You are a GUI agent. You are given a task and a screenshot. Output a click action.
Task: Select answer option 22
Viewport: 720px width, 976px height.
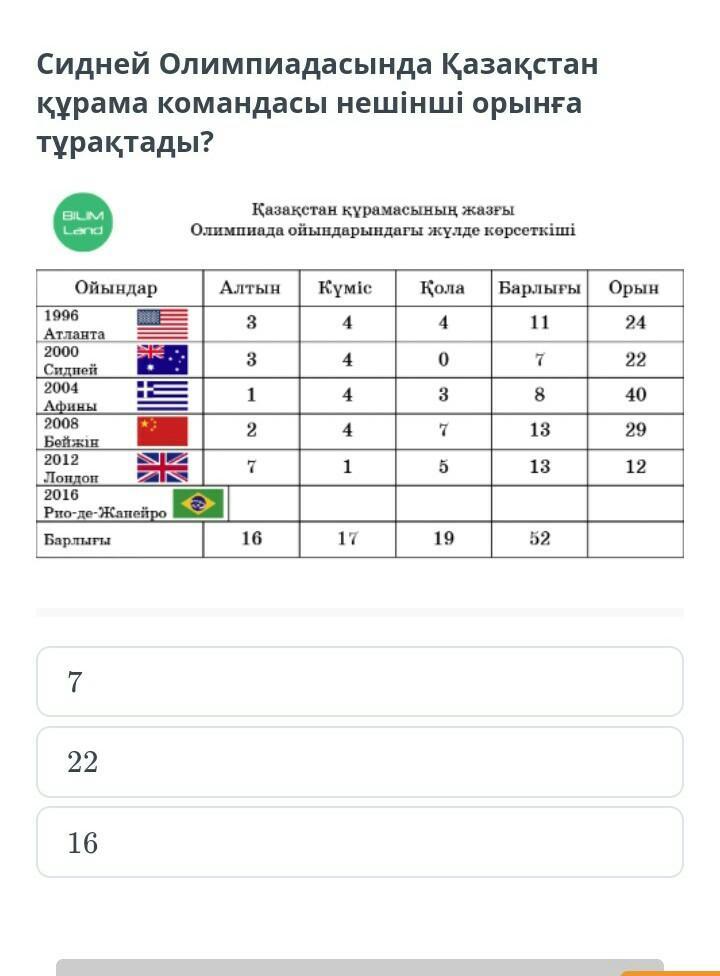coord(360,762)
